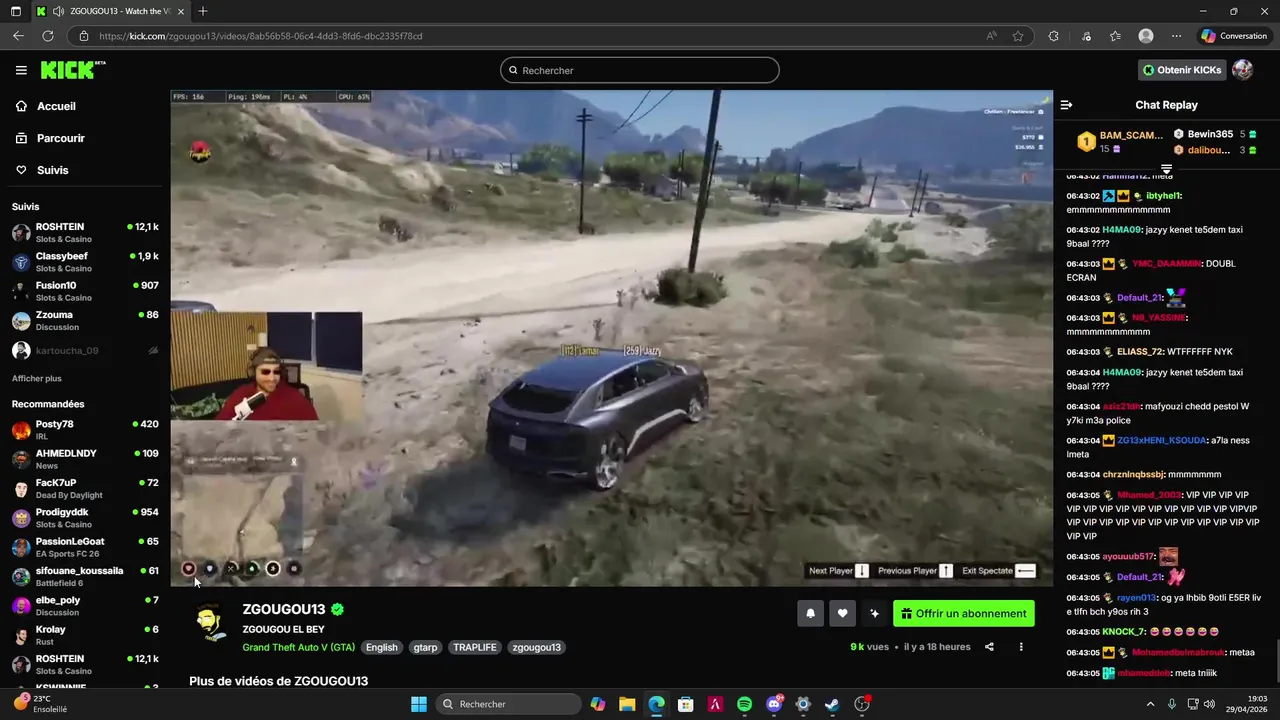Image resolution: width=1280 pixels, height=720 pixels.
Task: Open the Kick hamburger menu
Action: (21, 70)
